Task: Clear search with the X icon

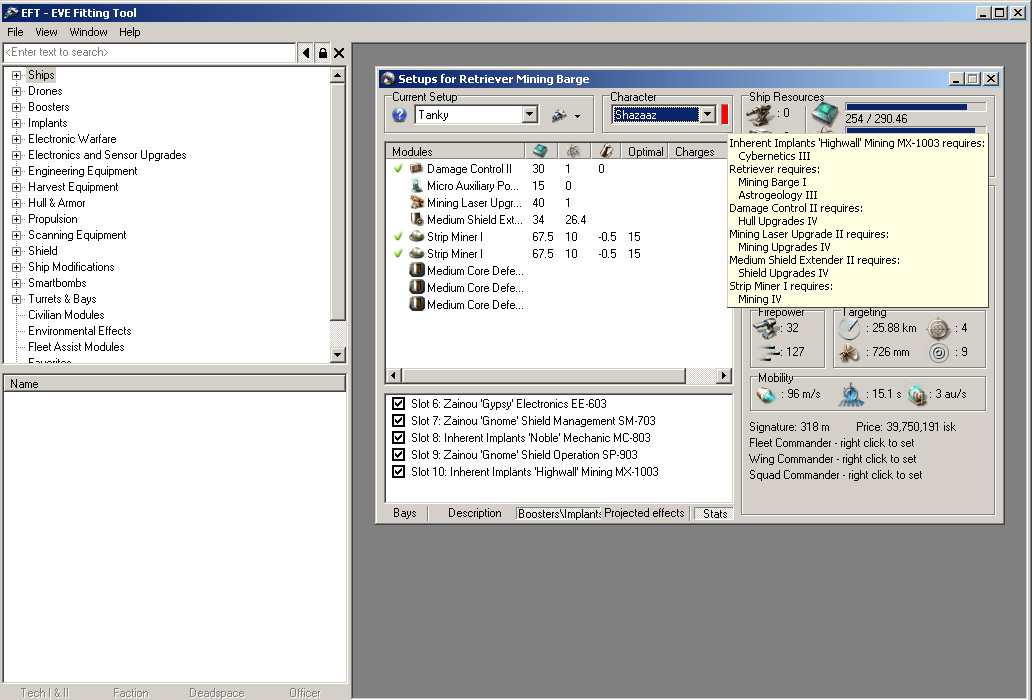Action: point(339,53)
